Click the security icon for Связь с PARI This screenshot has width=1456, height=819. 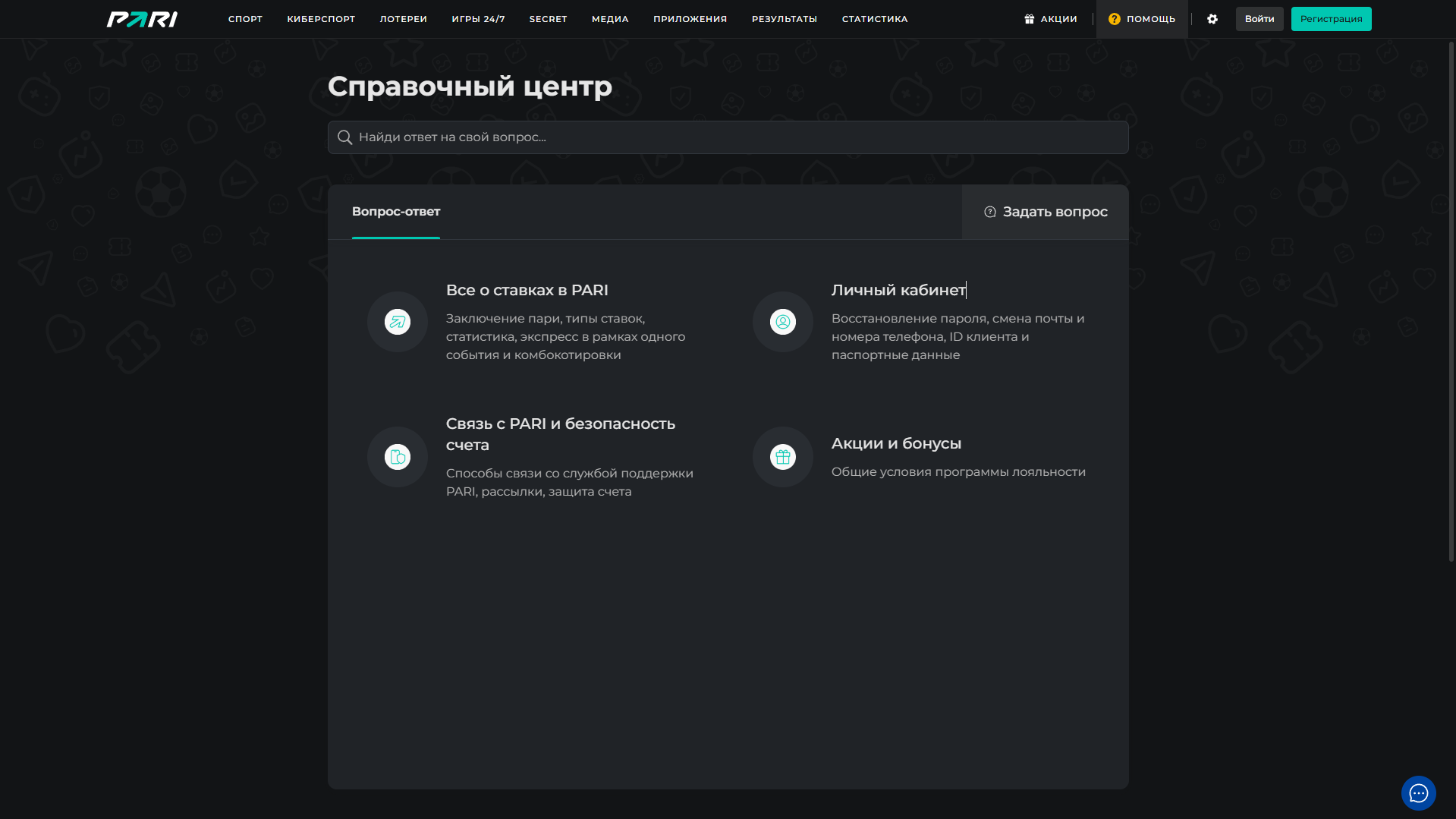(x=398, y=457)
